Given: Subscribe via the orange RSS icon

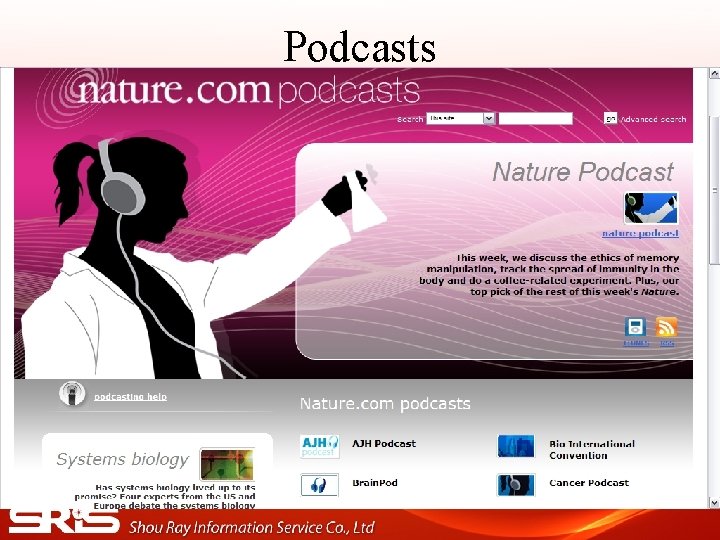Looking at the screenshot, I should [666, 326].
